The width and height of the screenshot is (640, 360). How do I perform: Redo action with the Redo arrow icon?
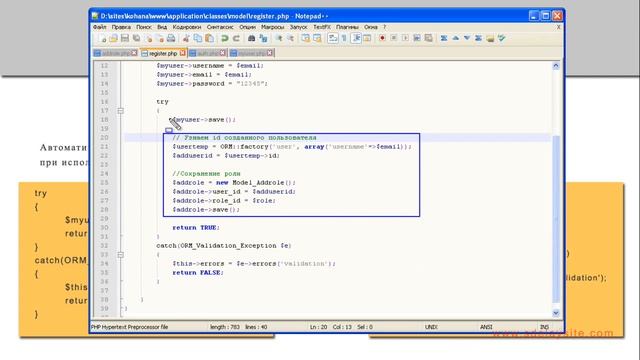236,38
